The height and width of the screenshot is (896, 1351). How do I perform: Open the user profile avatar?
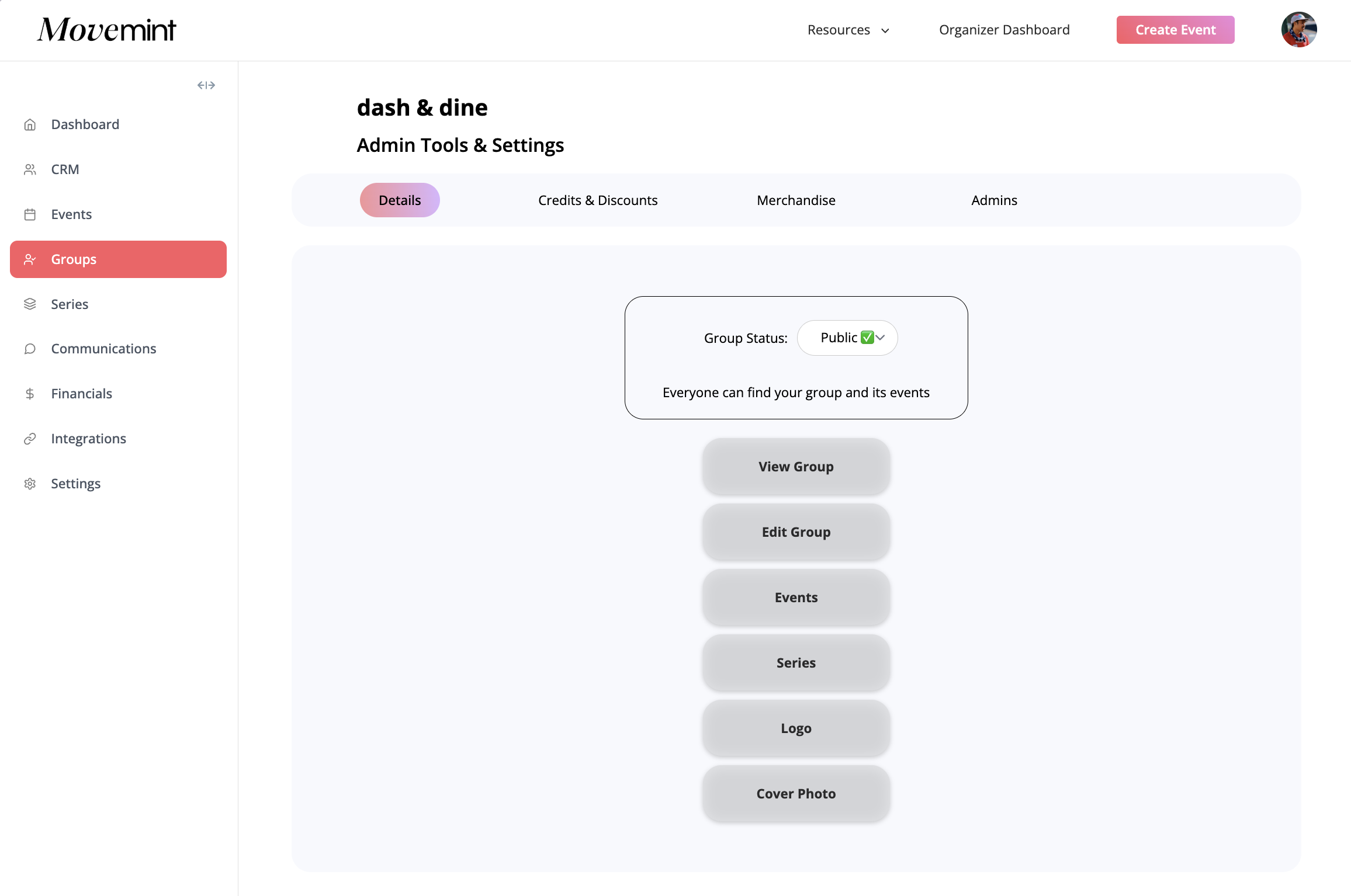[x=1298, y=30]
